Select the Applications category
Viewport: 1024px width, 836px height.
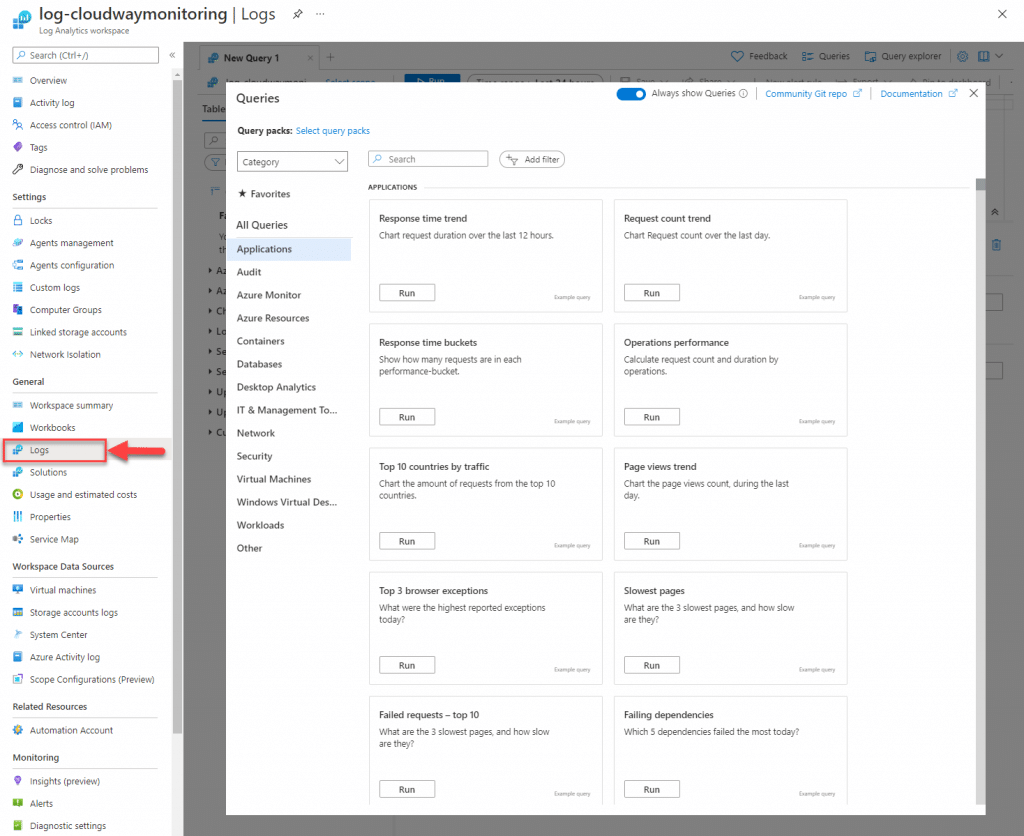tap(289, 249)
